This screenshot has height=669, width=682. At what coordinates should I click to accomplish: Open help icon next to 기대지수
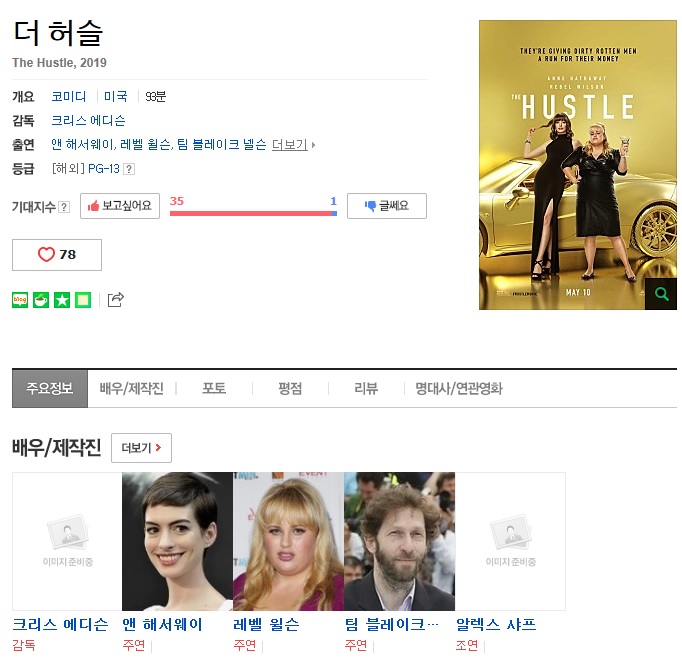[64, 207]
